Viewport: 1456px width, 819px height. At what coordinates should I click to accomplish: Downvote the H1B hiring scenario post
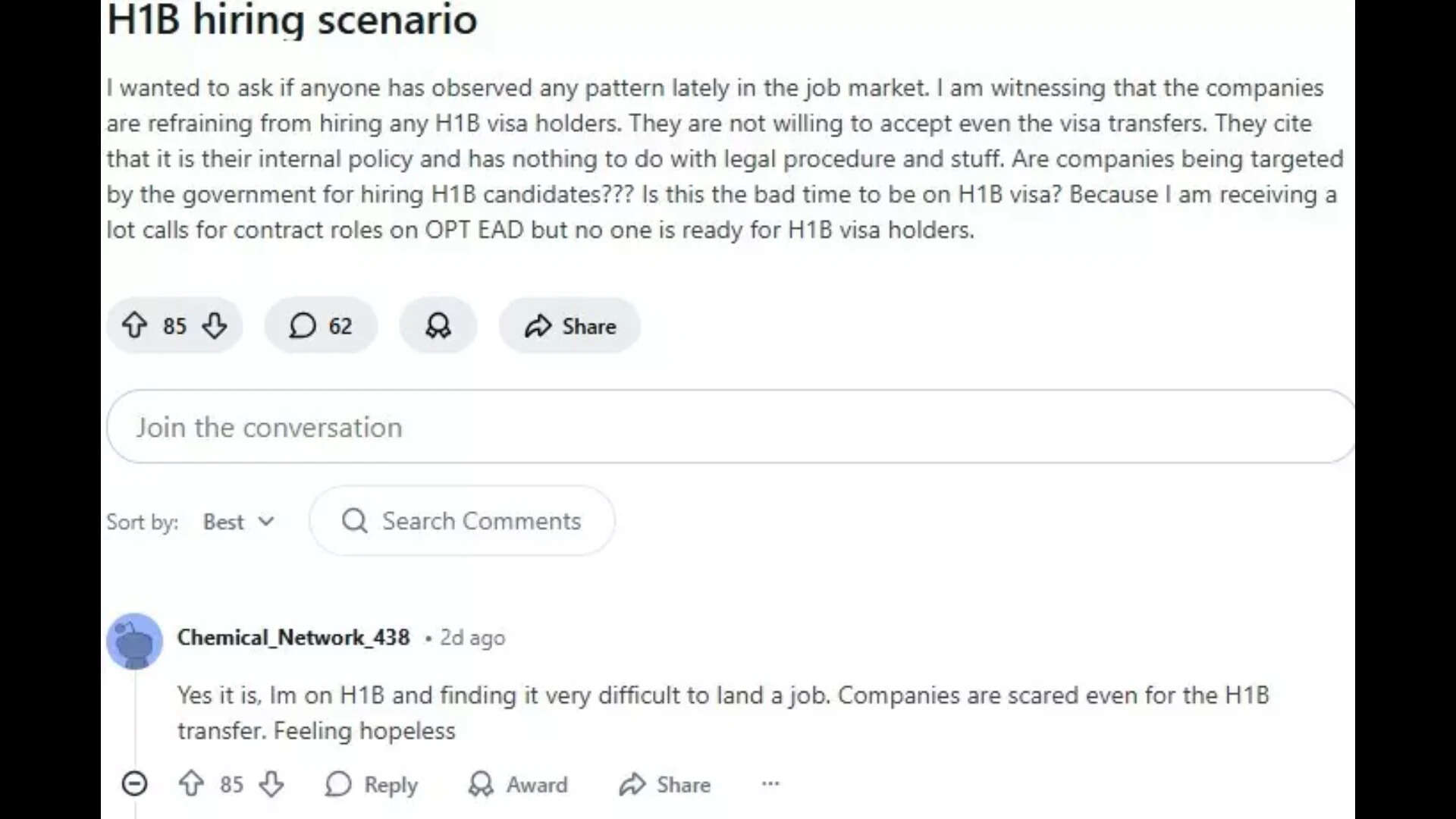[x=215, y=325]
